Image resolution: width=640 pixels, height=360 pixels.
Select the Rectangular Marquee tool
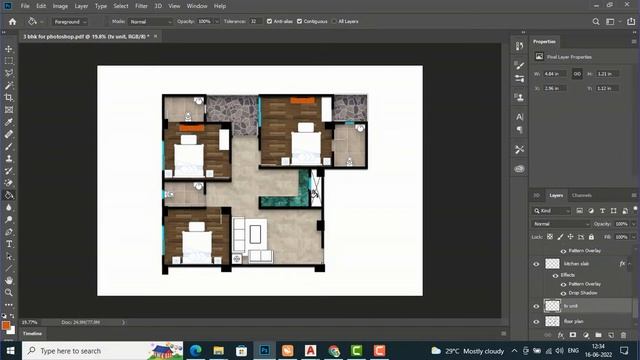(x=9, y=61)
